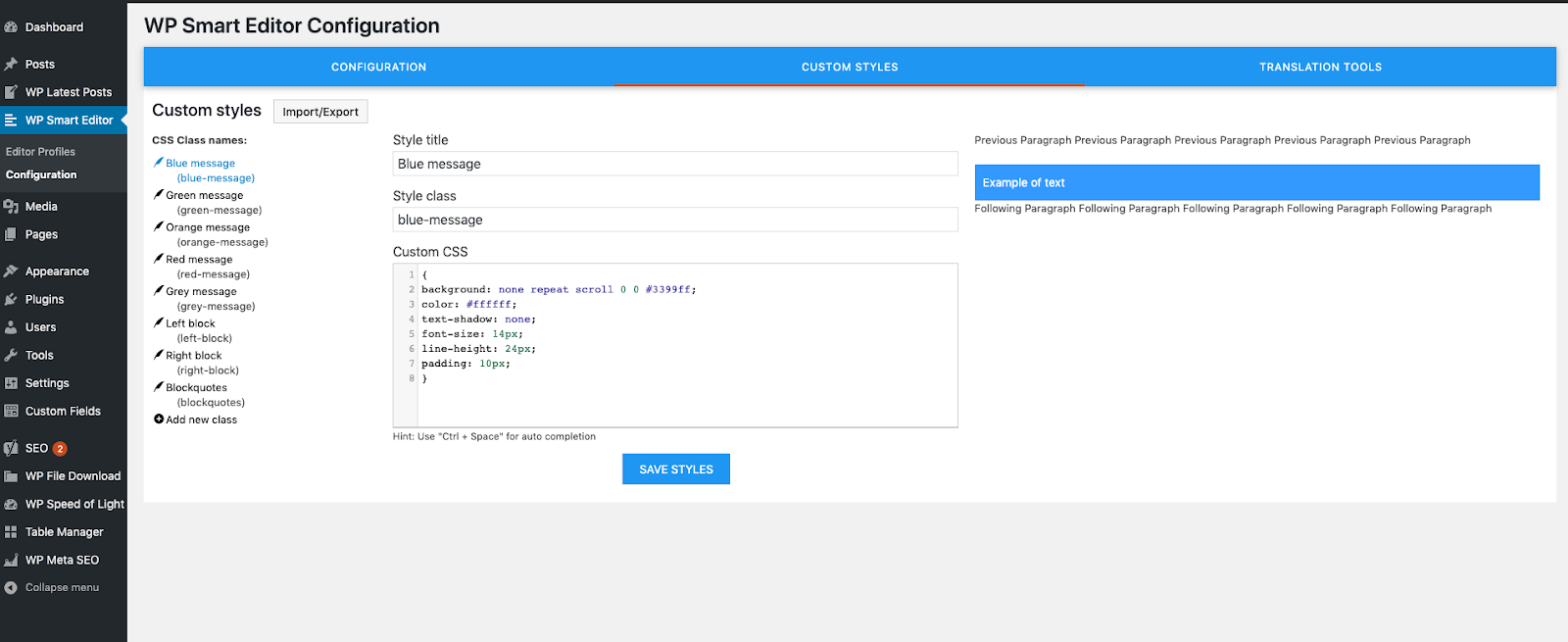Select the Blockquotes style
1568x642 pixels.
[x=196, y=387]
